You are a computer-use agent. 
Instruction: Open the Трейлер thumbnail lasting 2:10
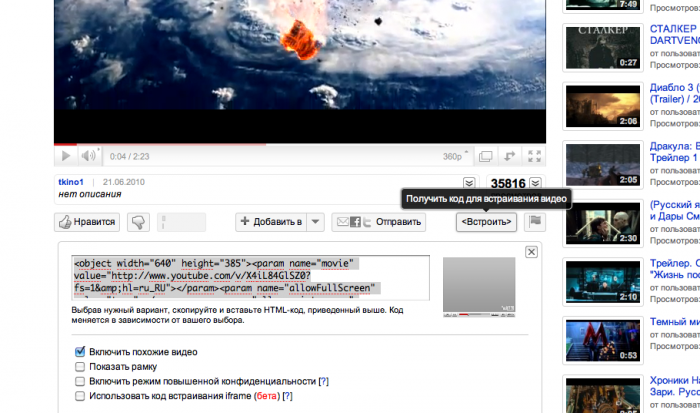(x=603, y=282)
